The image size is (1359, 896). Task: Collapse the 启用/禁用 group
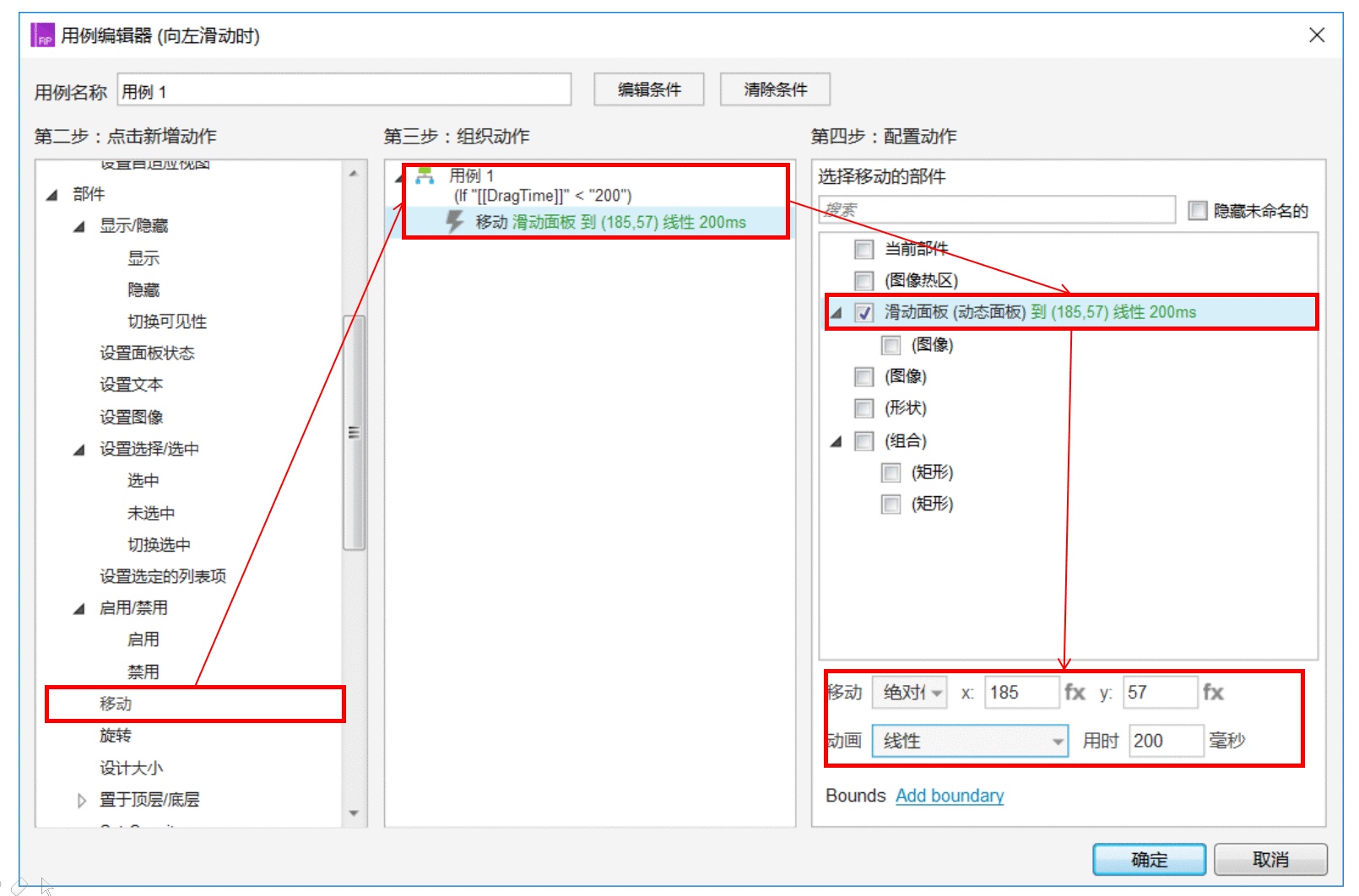pos(79,608)
